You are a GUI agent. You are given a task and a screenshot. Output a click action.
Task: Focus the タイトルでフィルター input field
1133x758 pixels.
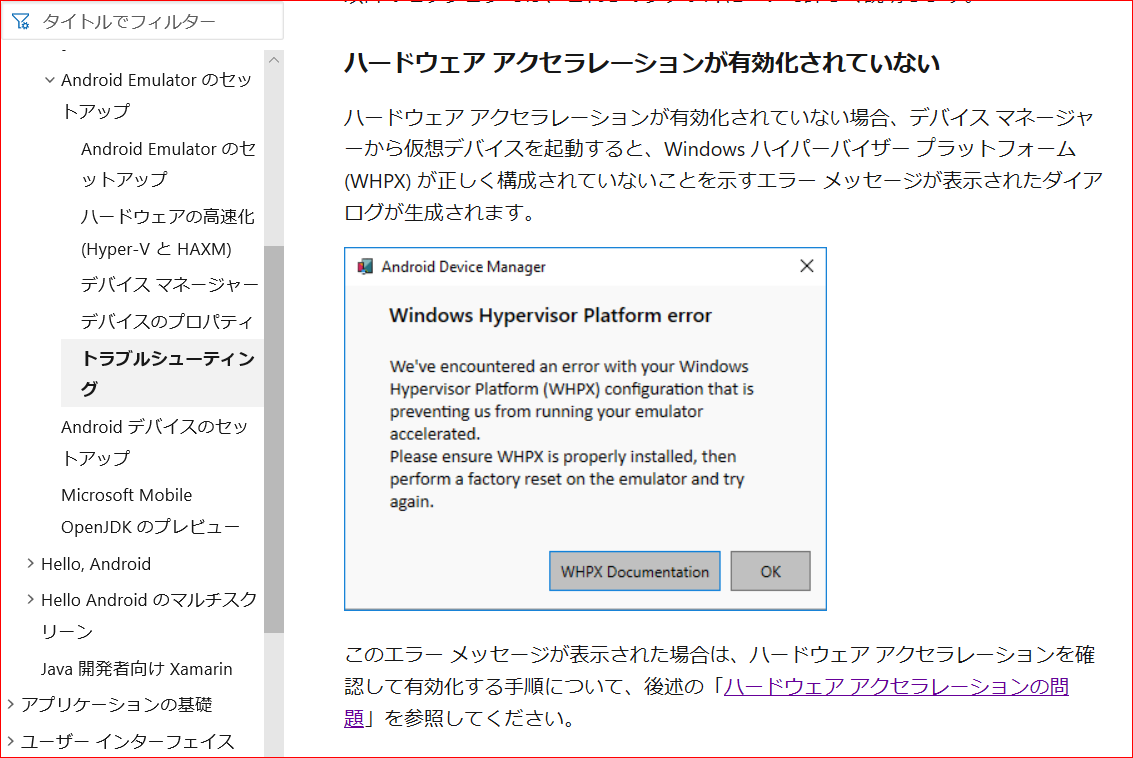(145, 22)
